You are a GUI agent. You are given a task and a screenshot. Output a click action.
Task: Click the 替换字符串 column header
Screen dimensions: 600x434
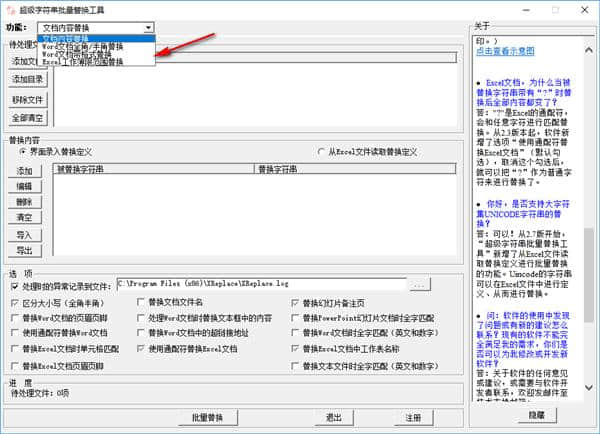point(355,169)
